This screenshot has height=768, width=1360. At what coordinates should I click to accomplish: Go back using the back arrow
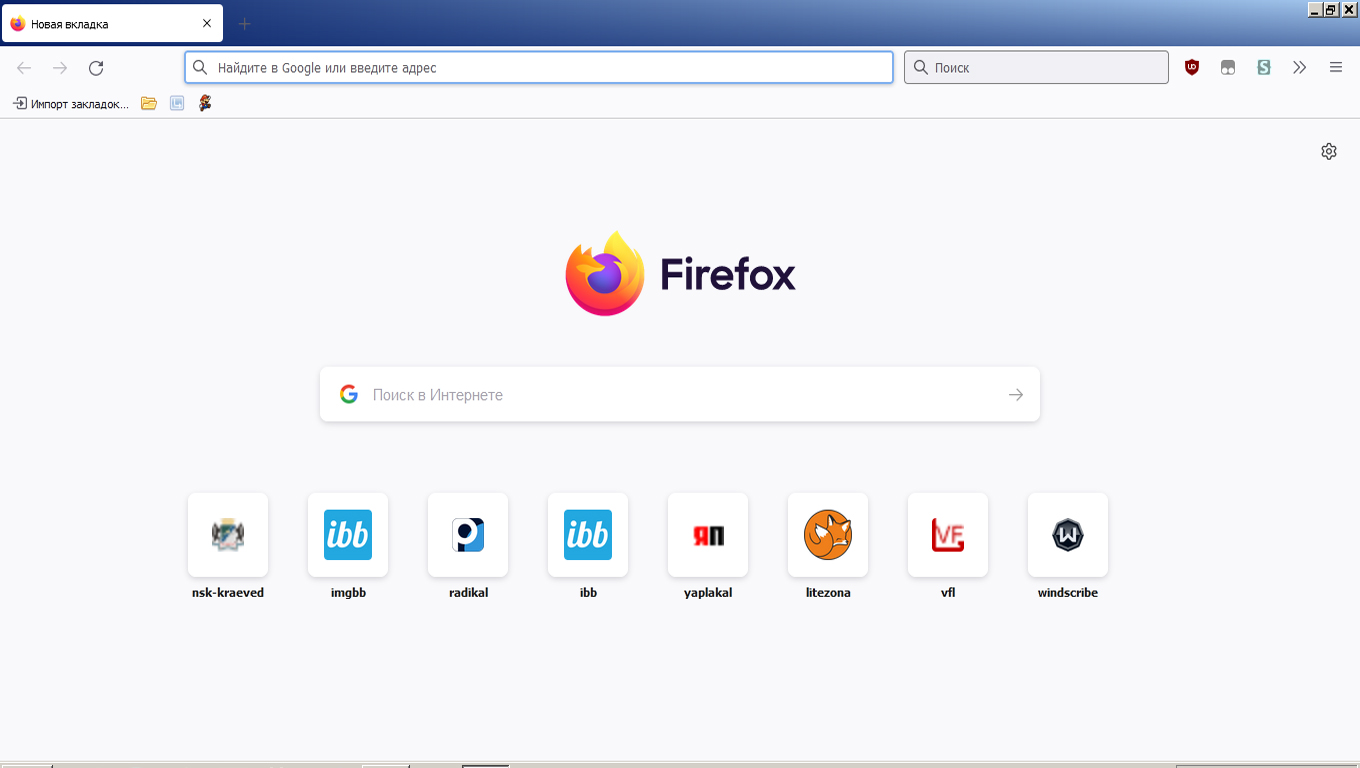(24, 68)
